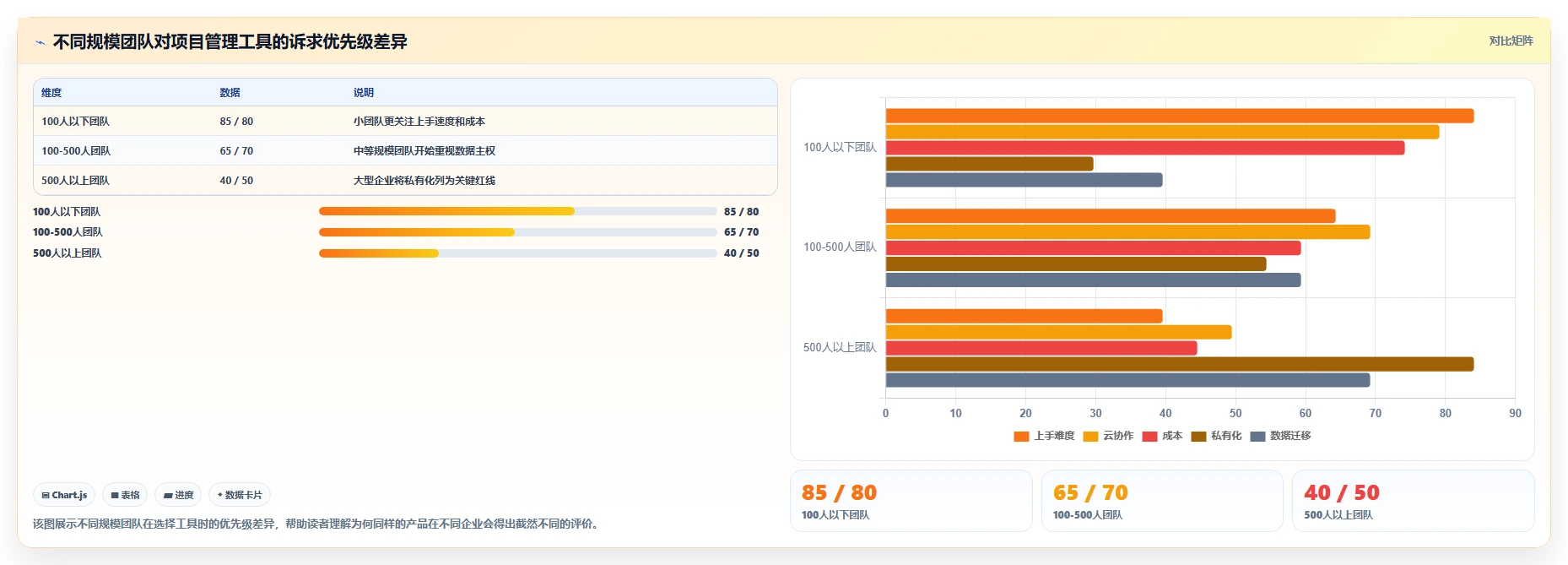Select table cell 小团队更关注上手速度和成本

point(419,122)
